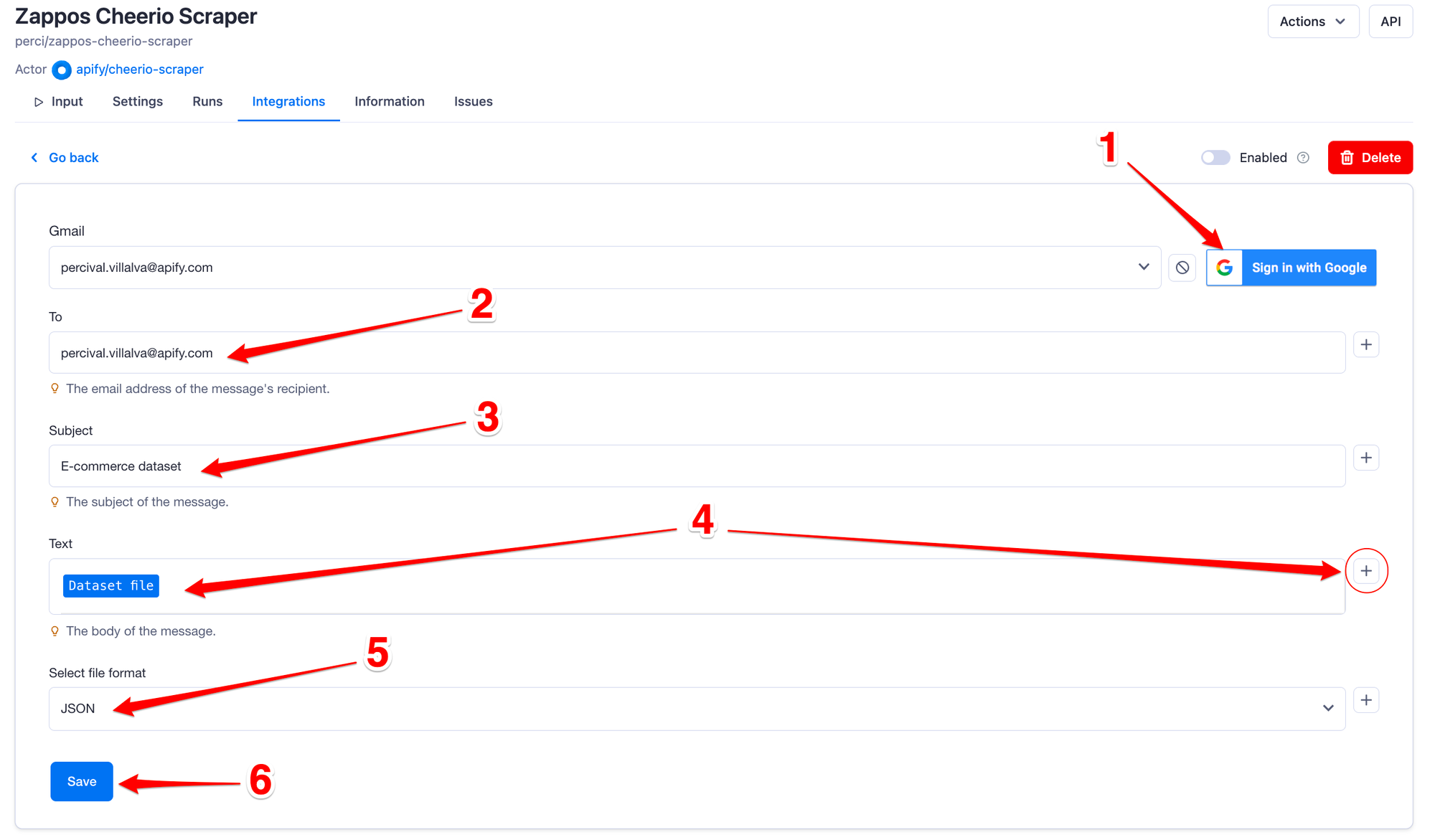Click Save to store integration settings
1435x840 pixels.
click(x=80, y=782)
